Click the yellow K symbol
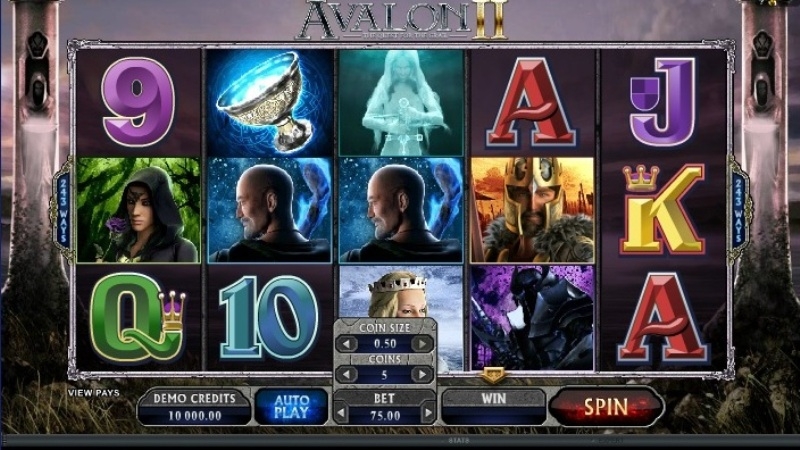 tap(662, 210)
